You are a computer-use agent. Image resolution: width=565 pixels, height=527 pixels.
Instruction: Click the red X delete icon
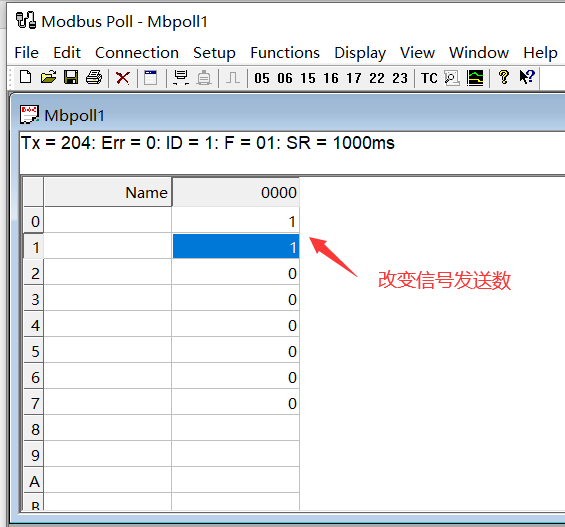[x=123, y=77]
